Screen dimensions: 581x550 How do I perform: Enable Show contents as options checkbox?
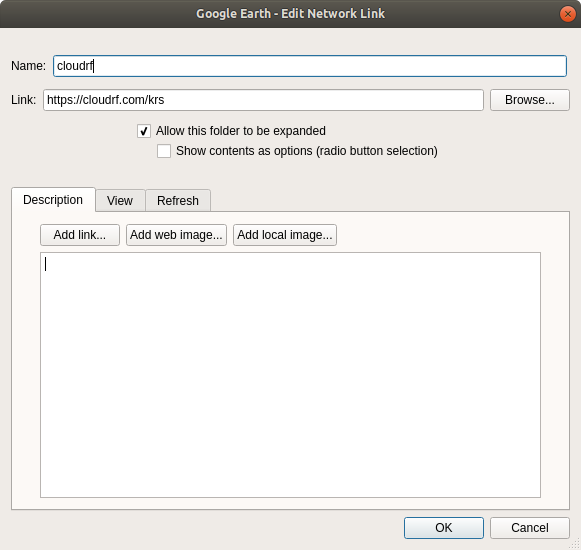tap(164, 151)
